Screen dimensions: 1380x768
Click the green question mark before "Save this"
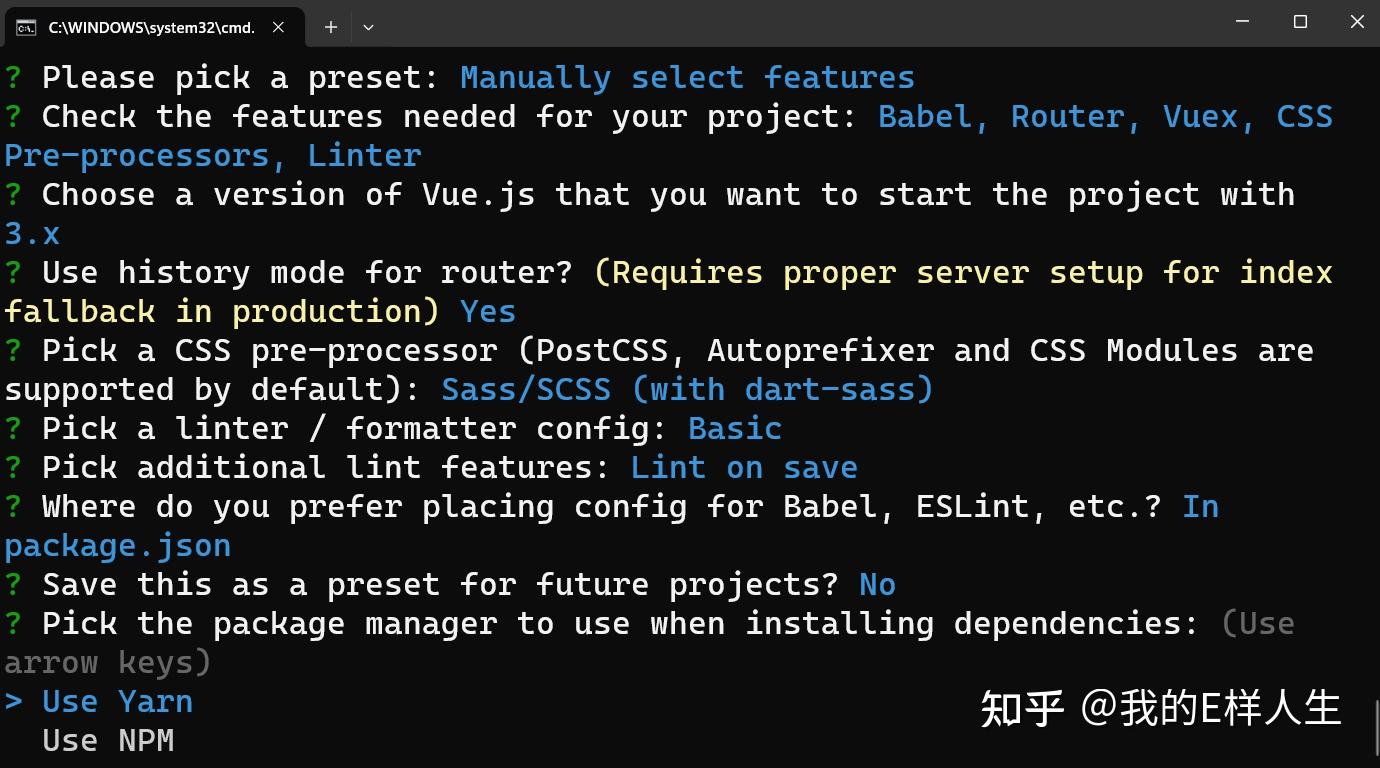pyautogui.click(x=13, y=584)
